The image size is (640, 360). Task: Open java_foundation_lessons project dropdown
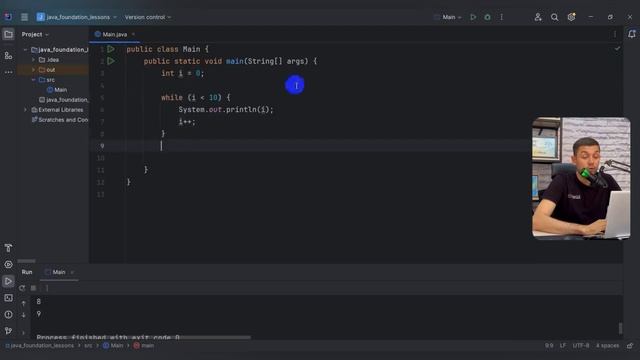pyautogui.click(x=77, y=17)
